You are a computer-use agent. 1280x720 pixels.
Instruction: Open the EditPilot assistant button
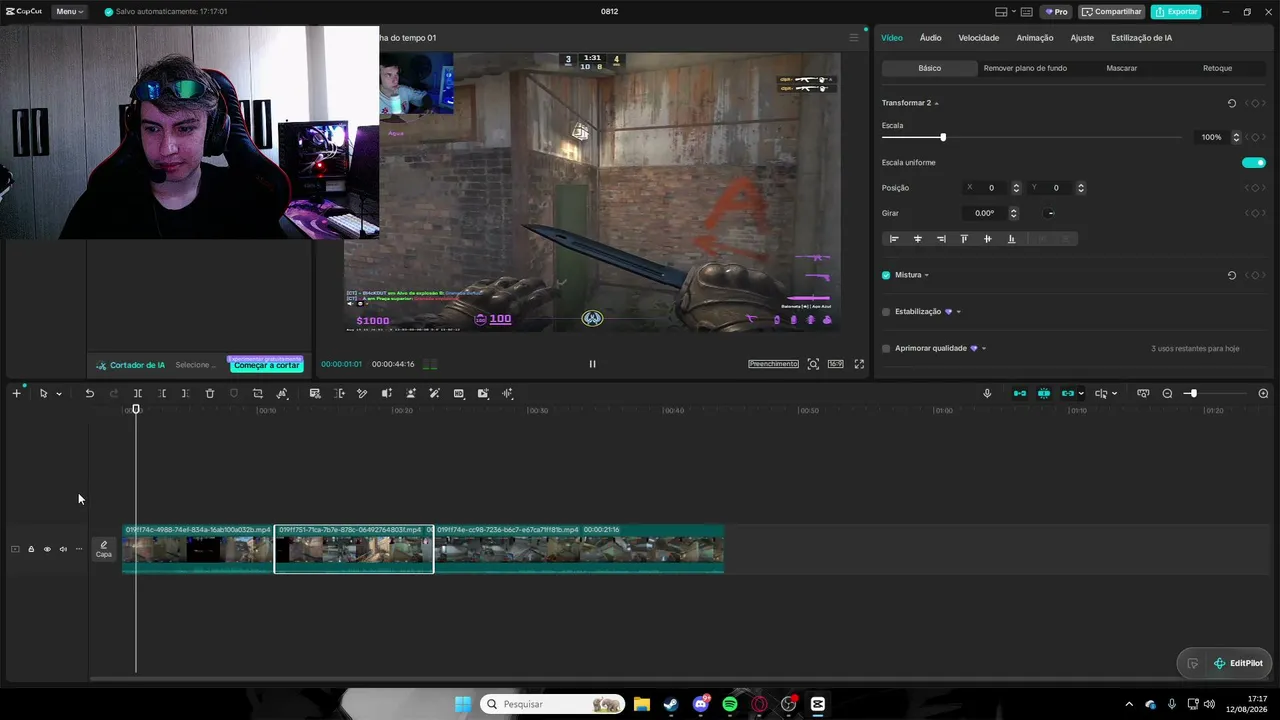1238,663
